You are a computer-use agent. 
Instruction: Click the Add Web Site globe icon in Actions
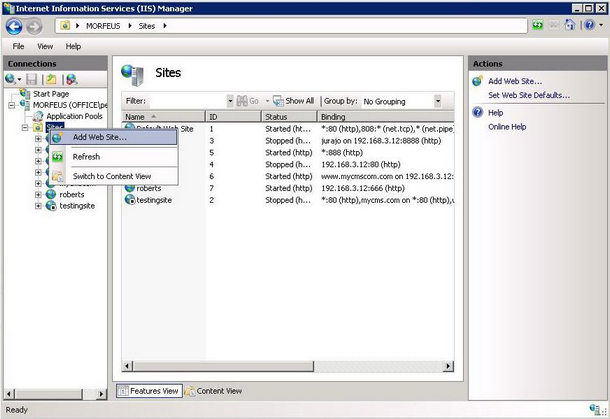(x=477, y=81)
